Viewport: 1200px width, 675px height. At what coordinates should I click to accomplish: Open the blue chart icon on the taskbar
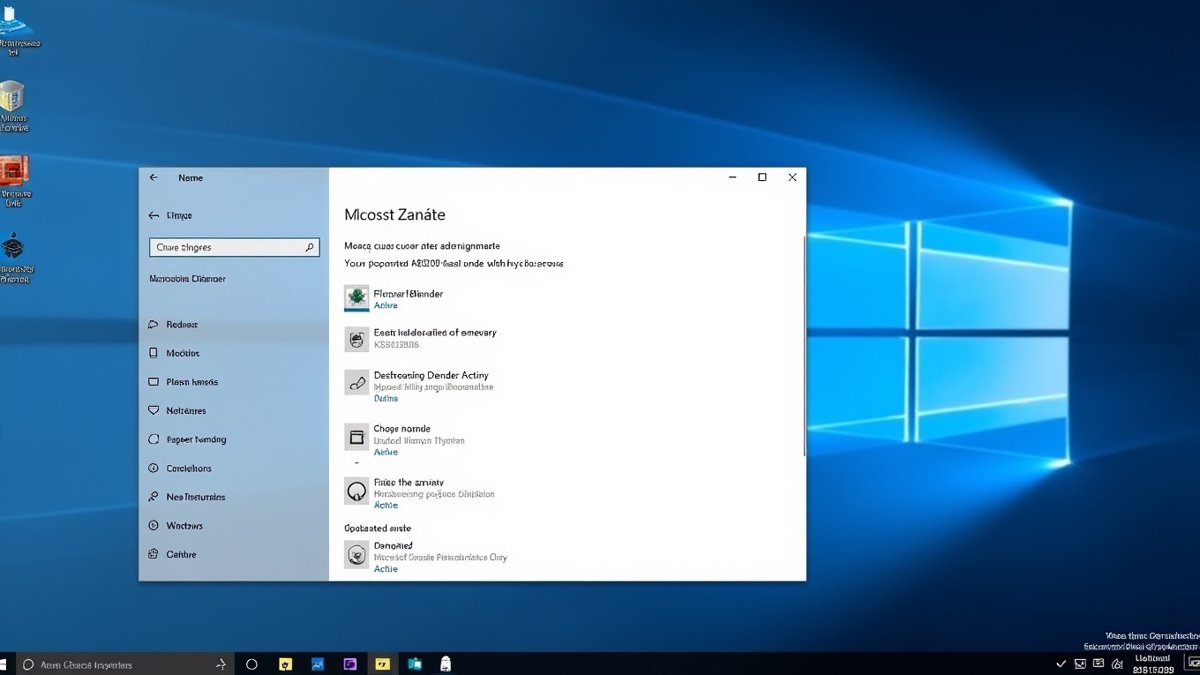click(x=317, y=664)
